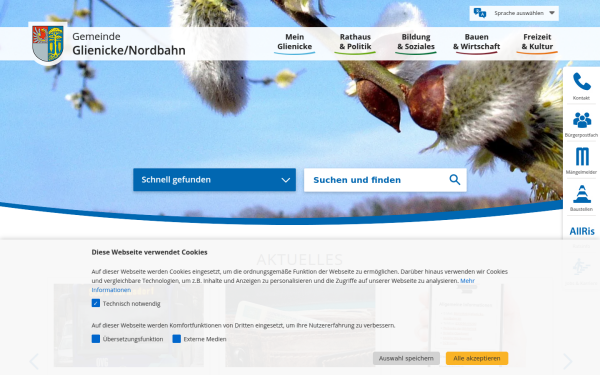Expand the Schnell gefunden dropdown

click(x=214, y=179)
